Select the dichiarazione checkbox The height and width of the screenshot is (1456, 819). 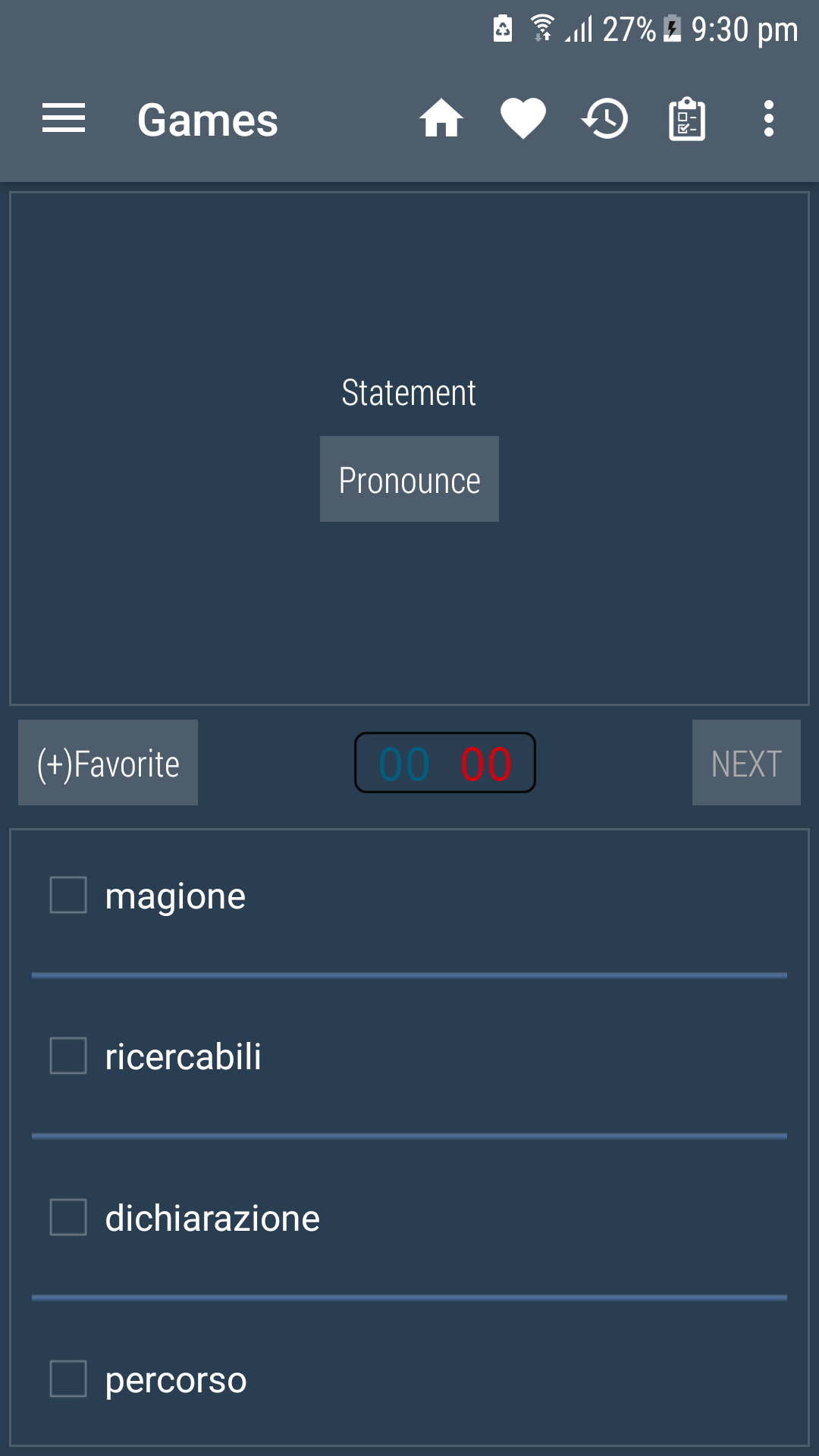pos(68,1218)
